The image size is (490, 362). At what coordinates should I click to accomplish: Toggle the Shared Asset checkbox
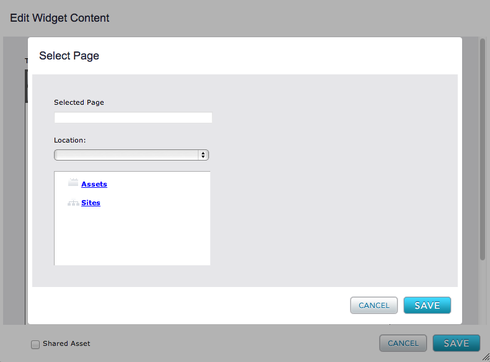point(35,344)
